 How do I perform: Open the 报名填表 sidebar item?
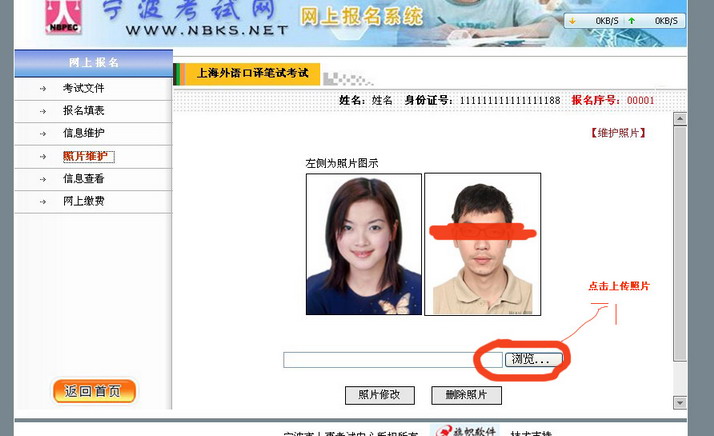point(83,111)
